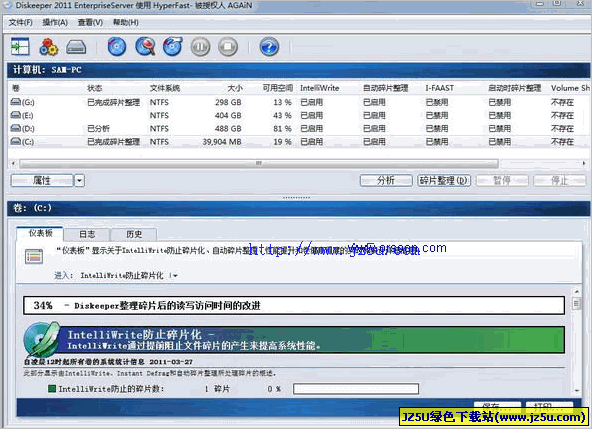The image size is (592, 429).
Task: Click the IntelliWrite prevented fragments progress bar
Action: tap(356, 389)
